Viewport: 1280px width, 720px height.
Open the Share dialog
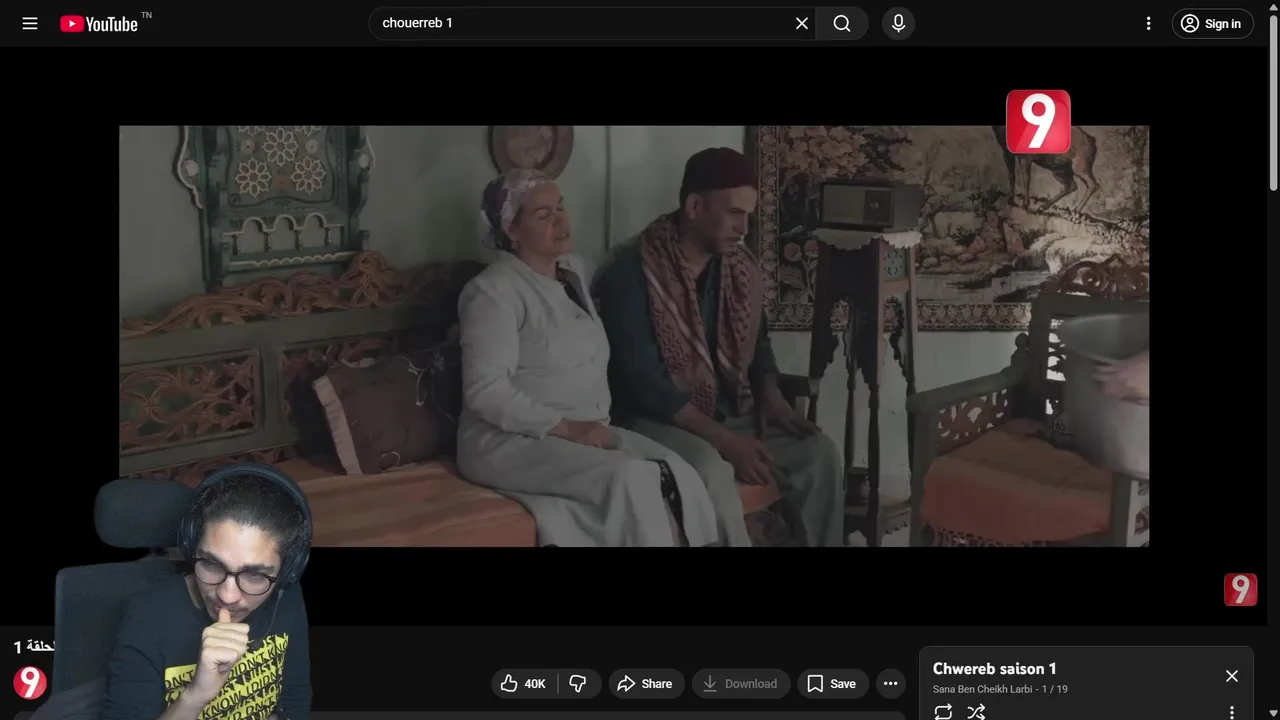646,684
